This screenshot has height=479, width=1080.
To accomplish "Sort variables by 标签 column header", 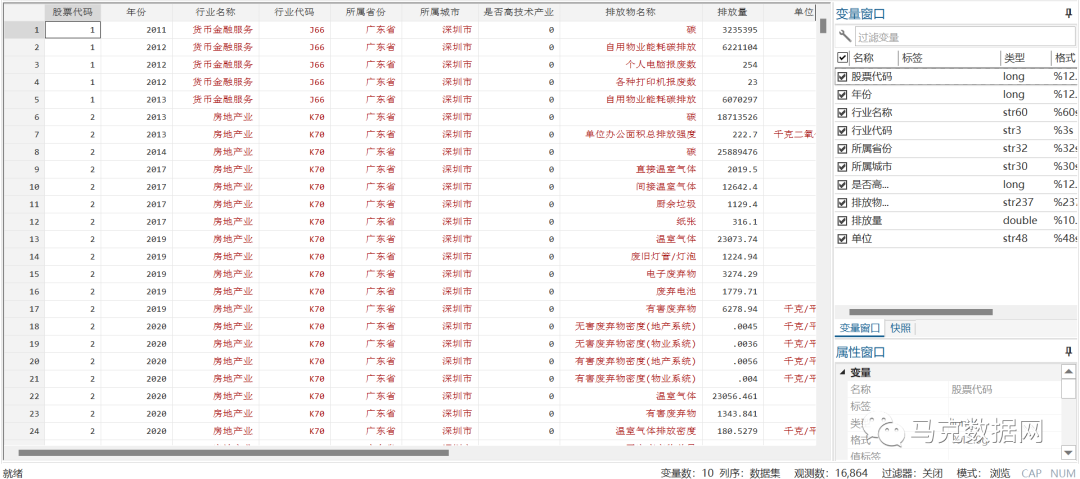I will pyautogui.click(x=949, y=58).
